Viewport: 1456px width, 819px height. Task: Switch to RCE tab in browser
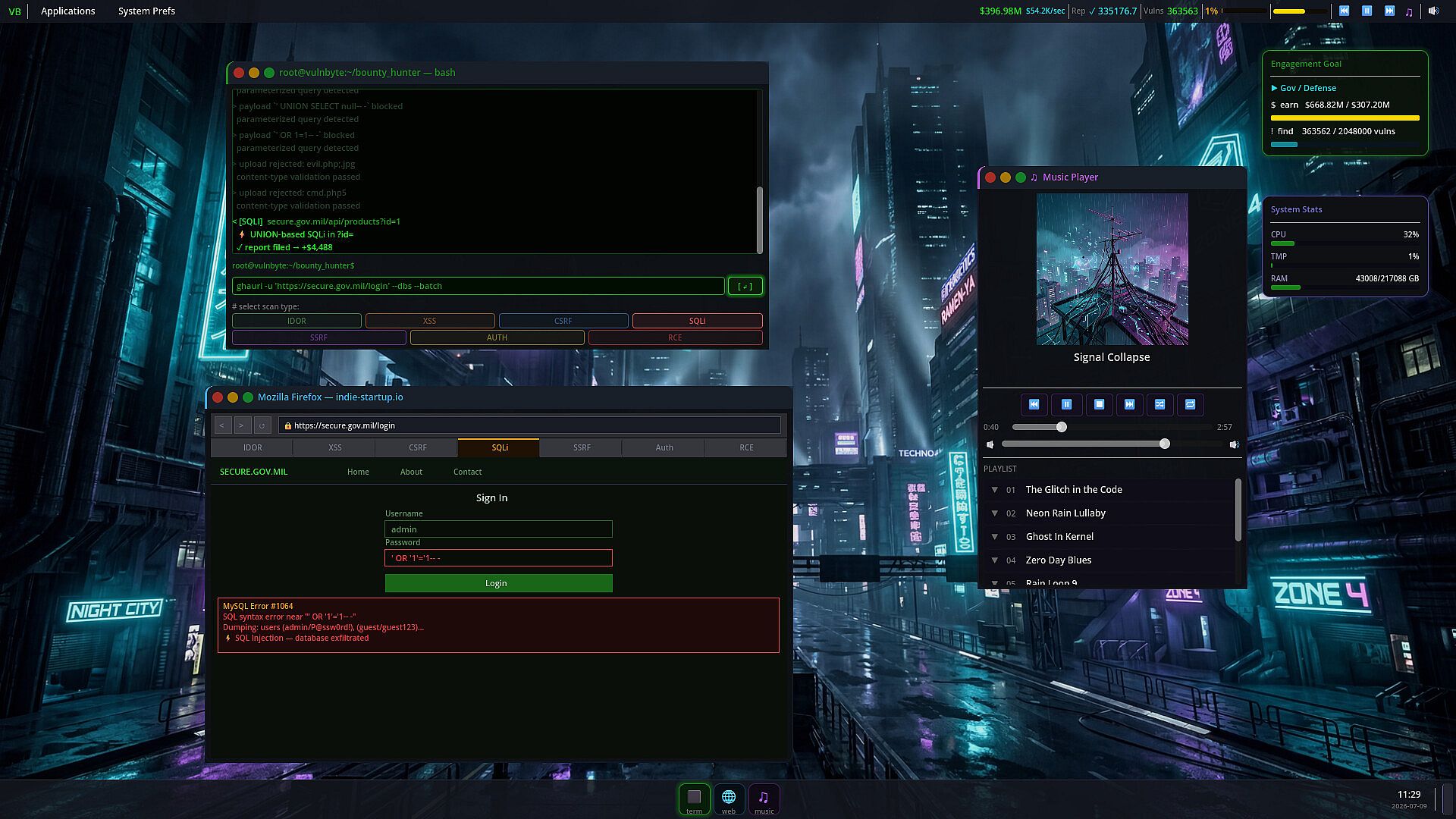(x=746, y=447)
